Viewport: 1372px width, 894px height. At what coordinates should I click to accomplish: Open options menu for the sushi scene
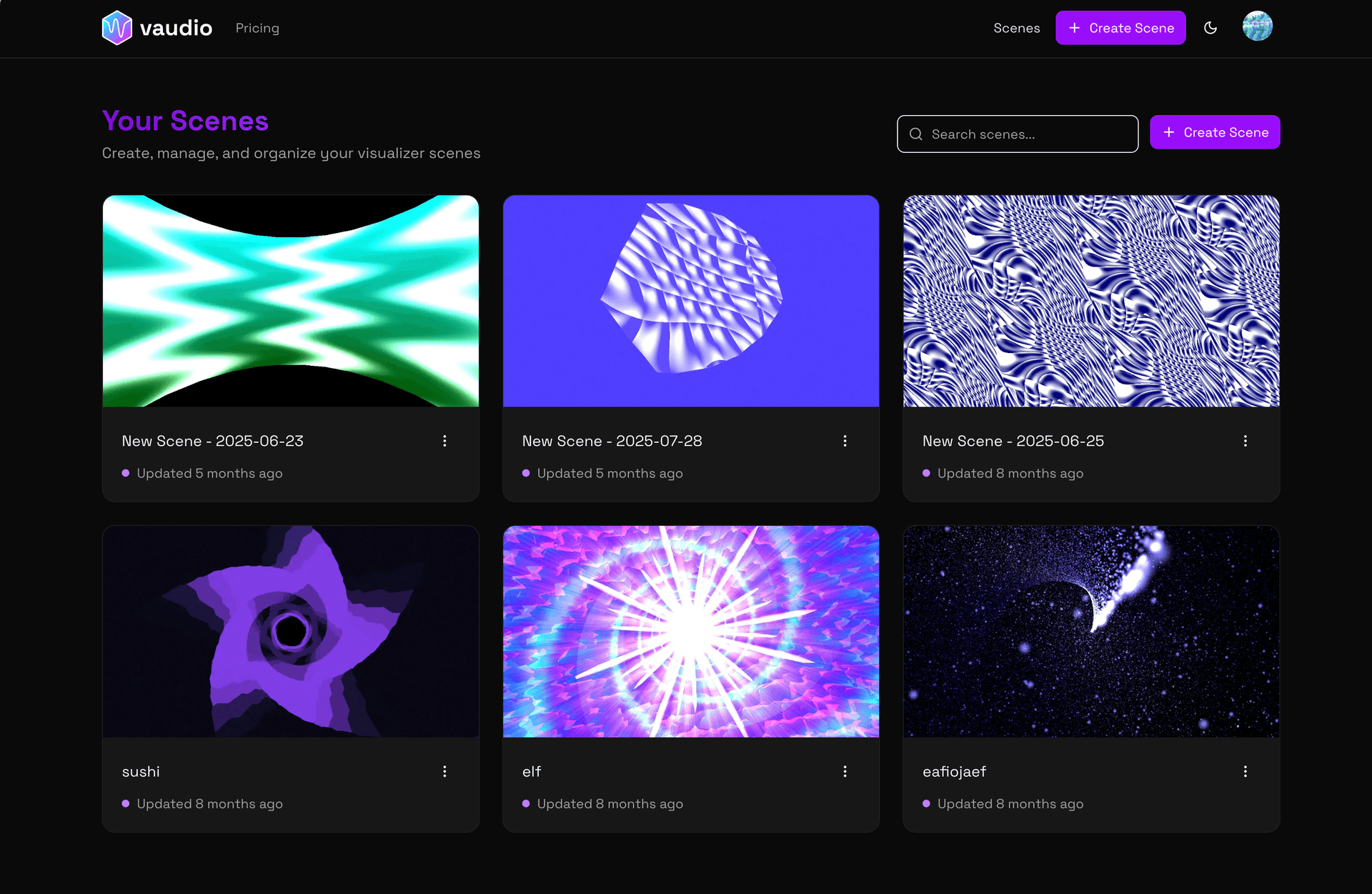coord(444,771)
